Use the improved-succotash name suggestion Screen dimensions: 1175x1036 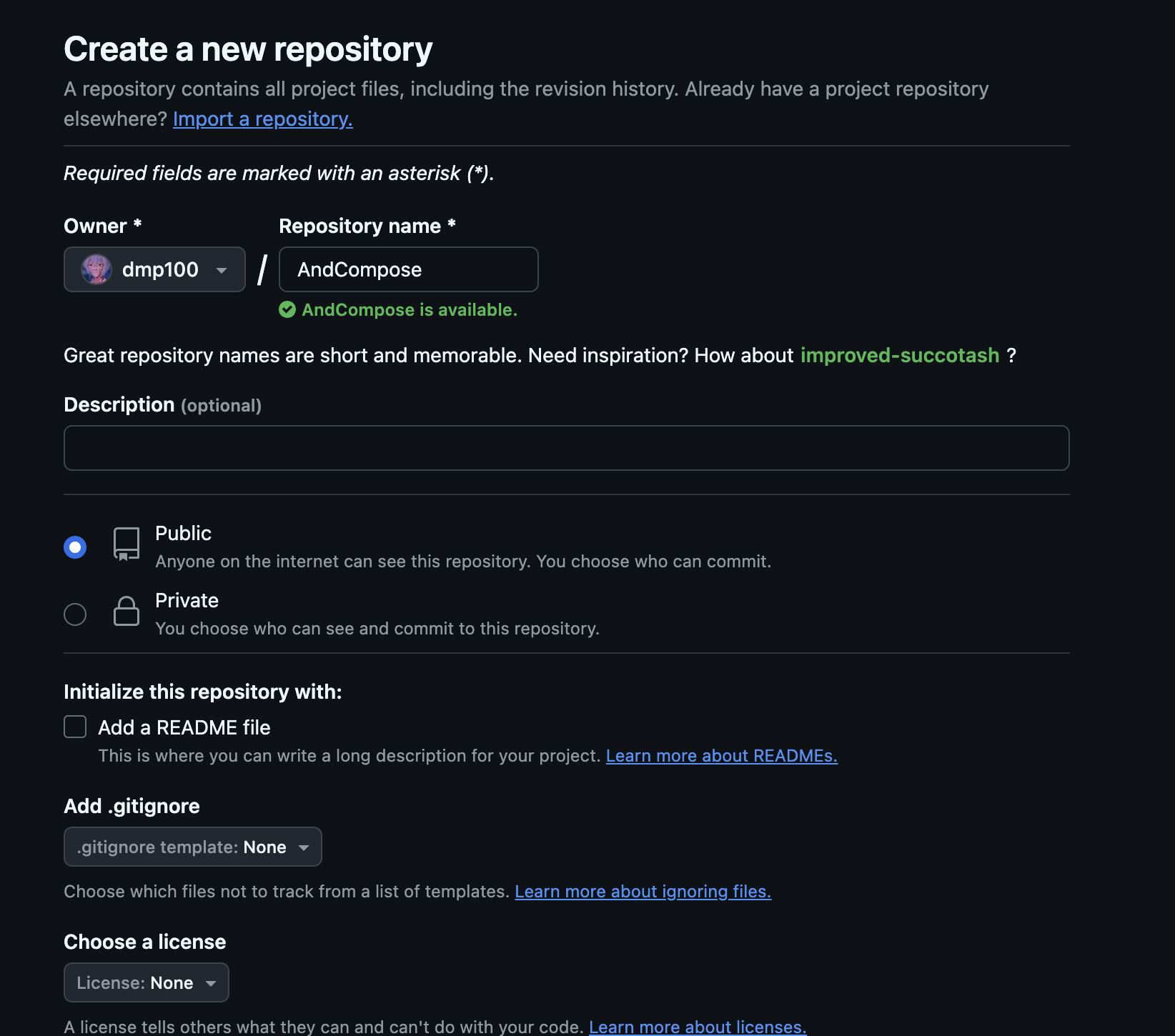[899, 355]
